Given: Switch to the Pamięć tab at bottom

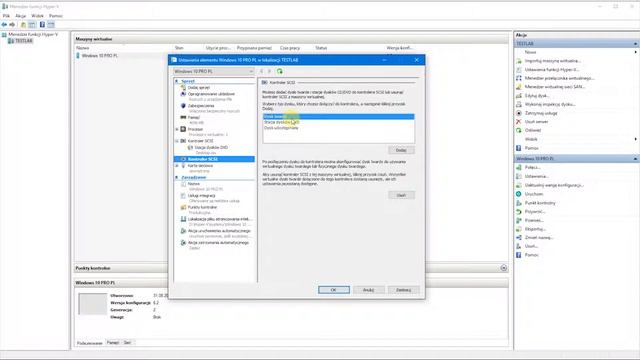Looking at the screenshot, I should 113,343.
